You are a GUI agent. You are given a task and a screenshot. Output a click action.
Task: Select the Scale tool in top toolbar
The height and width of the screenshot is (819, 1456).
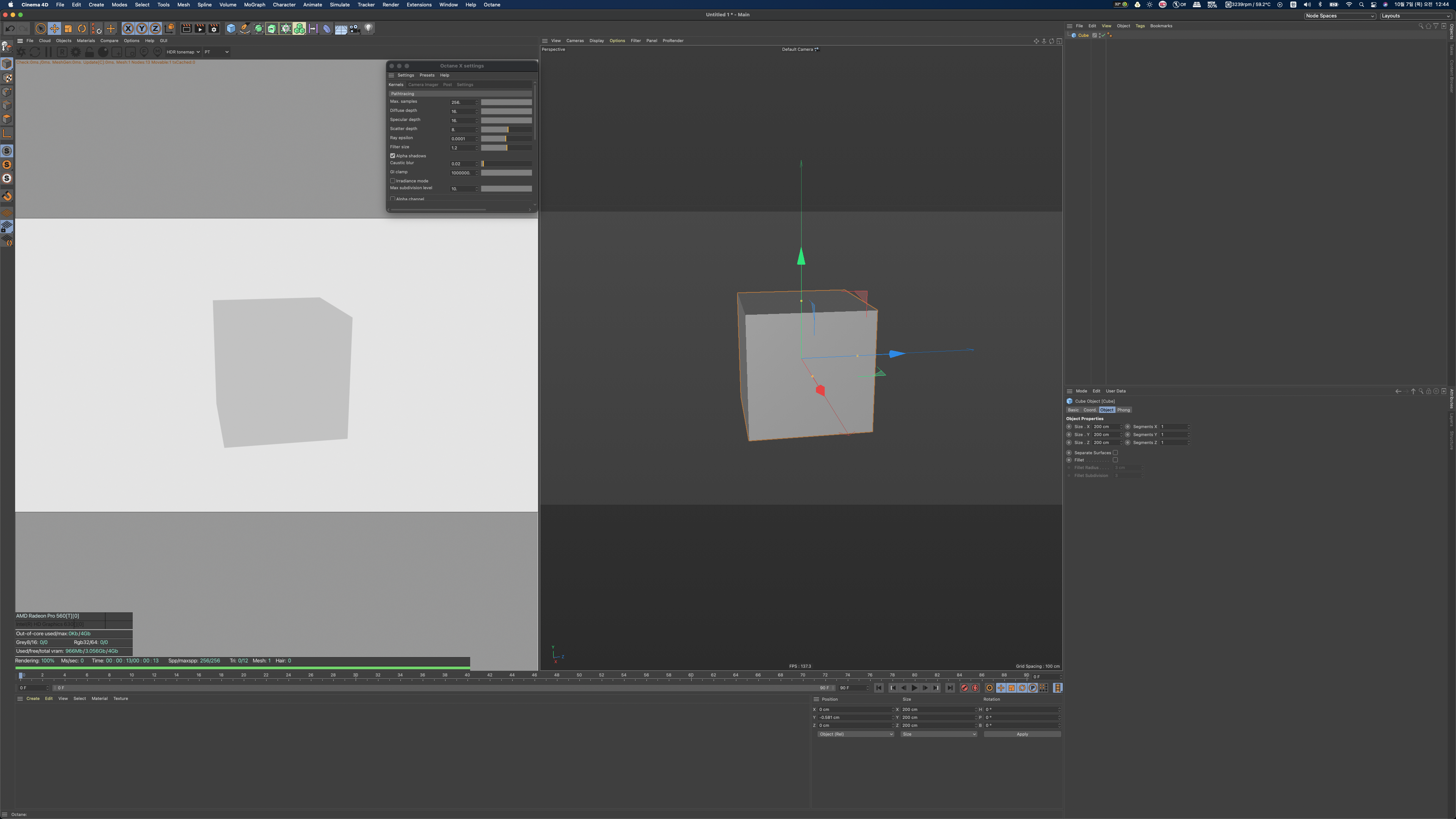tap(68, 28)
